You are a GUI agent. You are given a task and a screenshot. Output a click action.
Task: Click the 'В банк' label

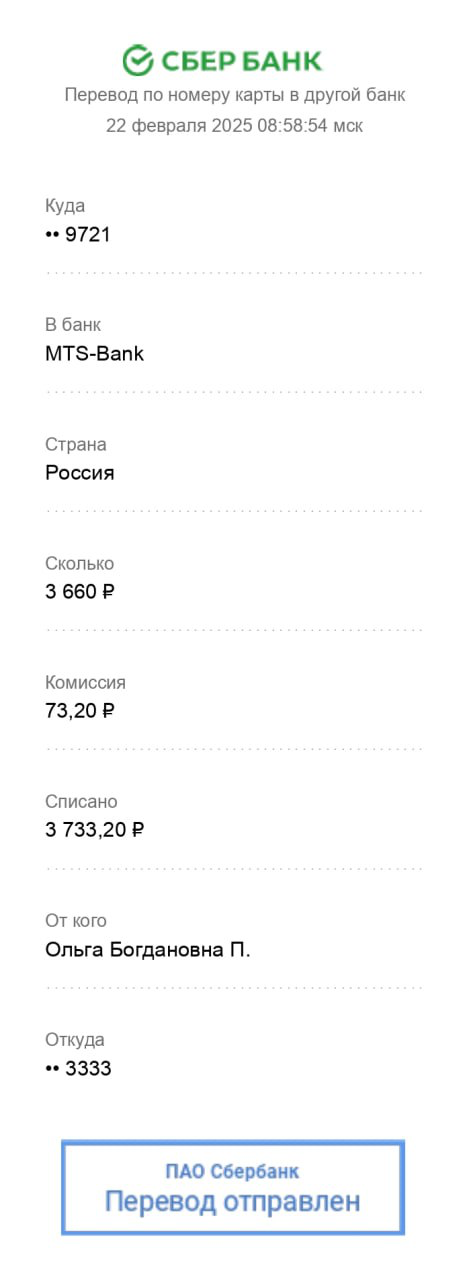point(73,325)
